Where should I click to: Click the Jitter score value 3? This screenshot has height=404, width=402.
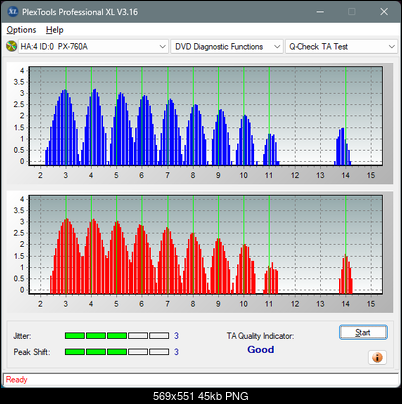point(176,336)
